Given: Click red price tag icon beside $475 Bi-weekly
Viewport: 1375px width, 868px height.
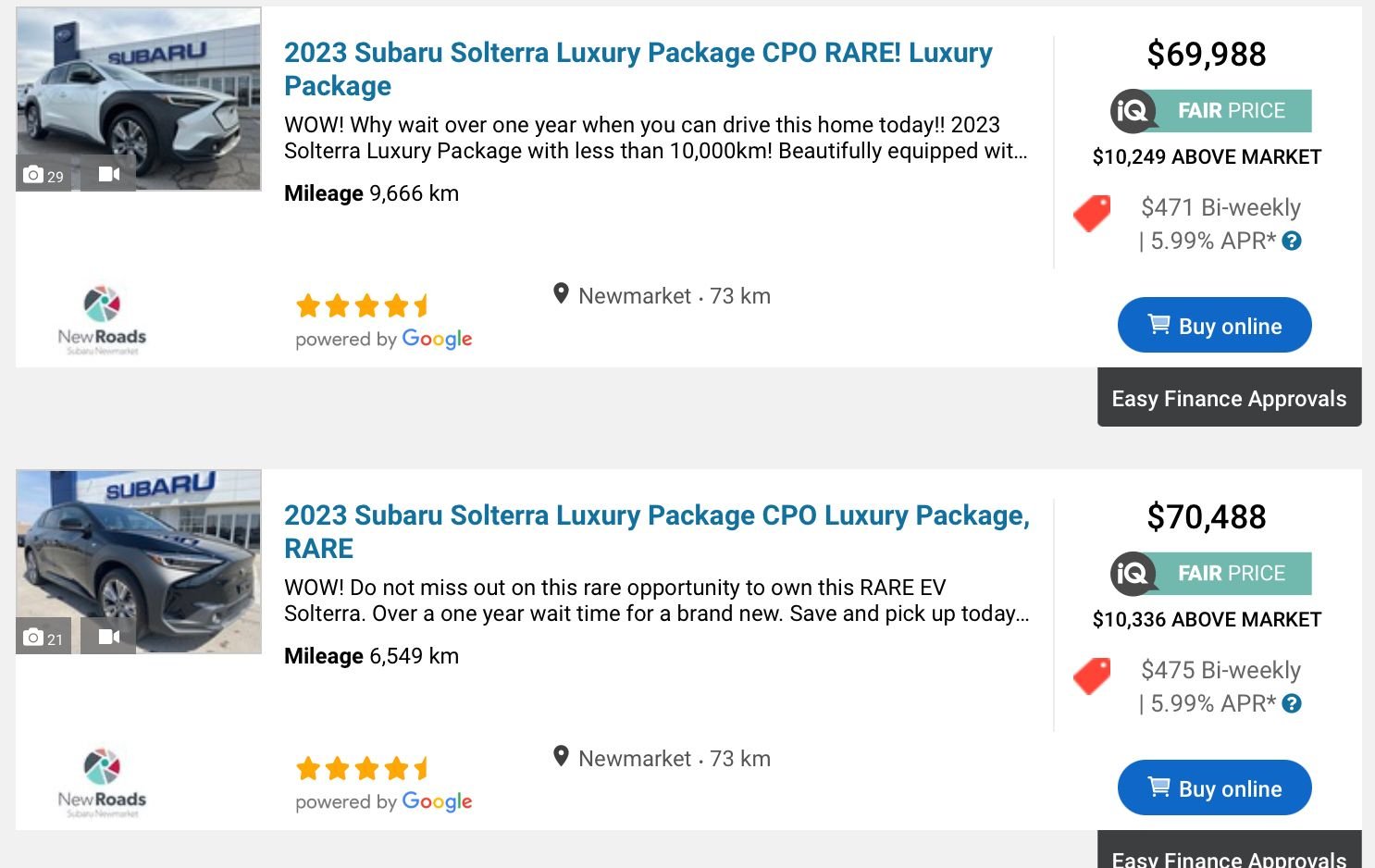Looking at the screenshot, I should pyautogui.click(x=1092, y=676).
